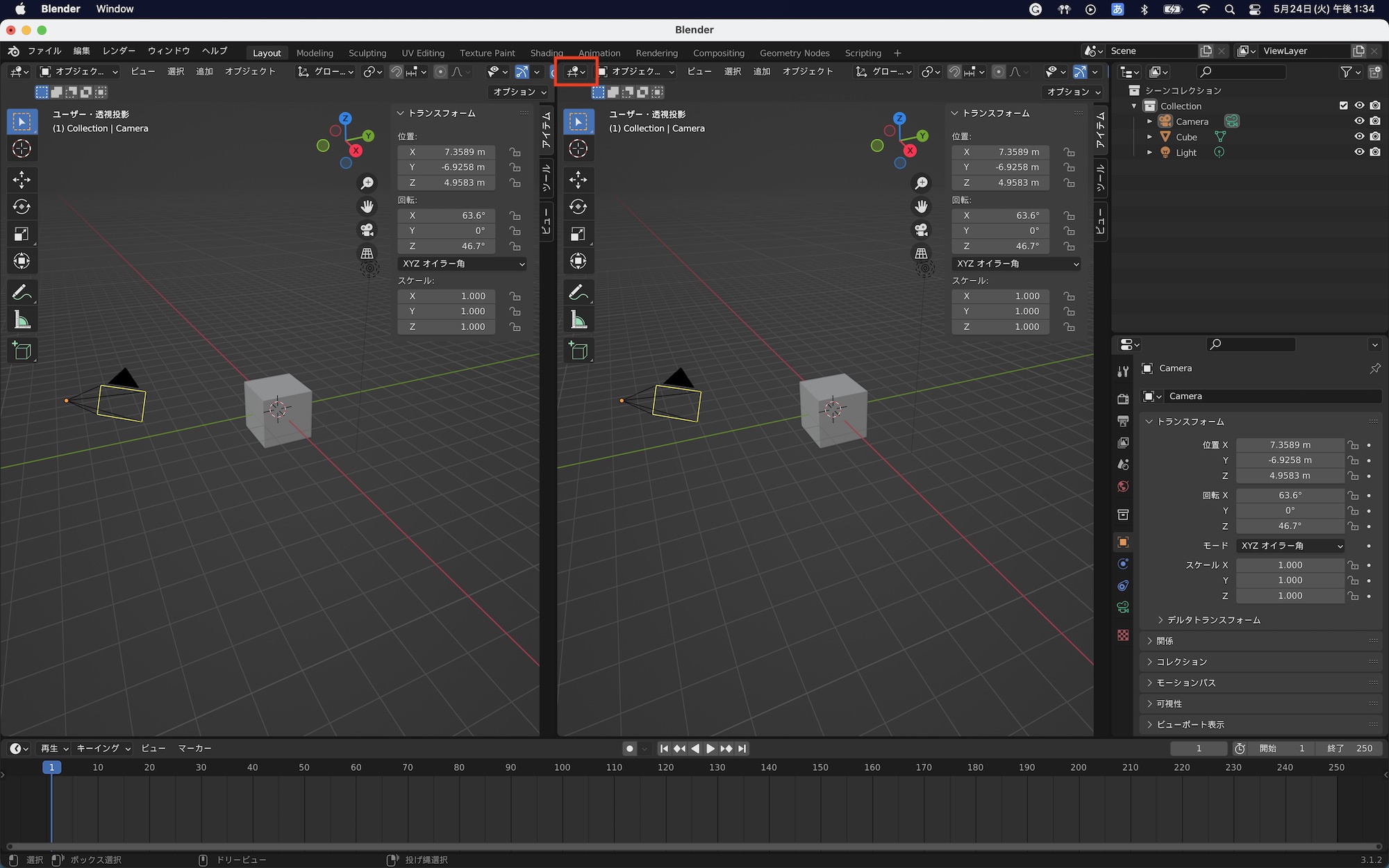Expand the Camera item in outliner
Image resolution: width=1389 pixels, height=868 pixels.
(1149, 122)
